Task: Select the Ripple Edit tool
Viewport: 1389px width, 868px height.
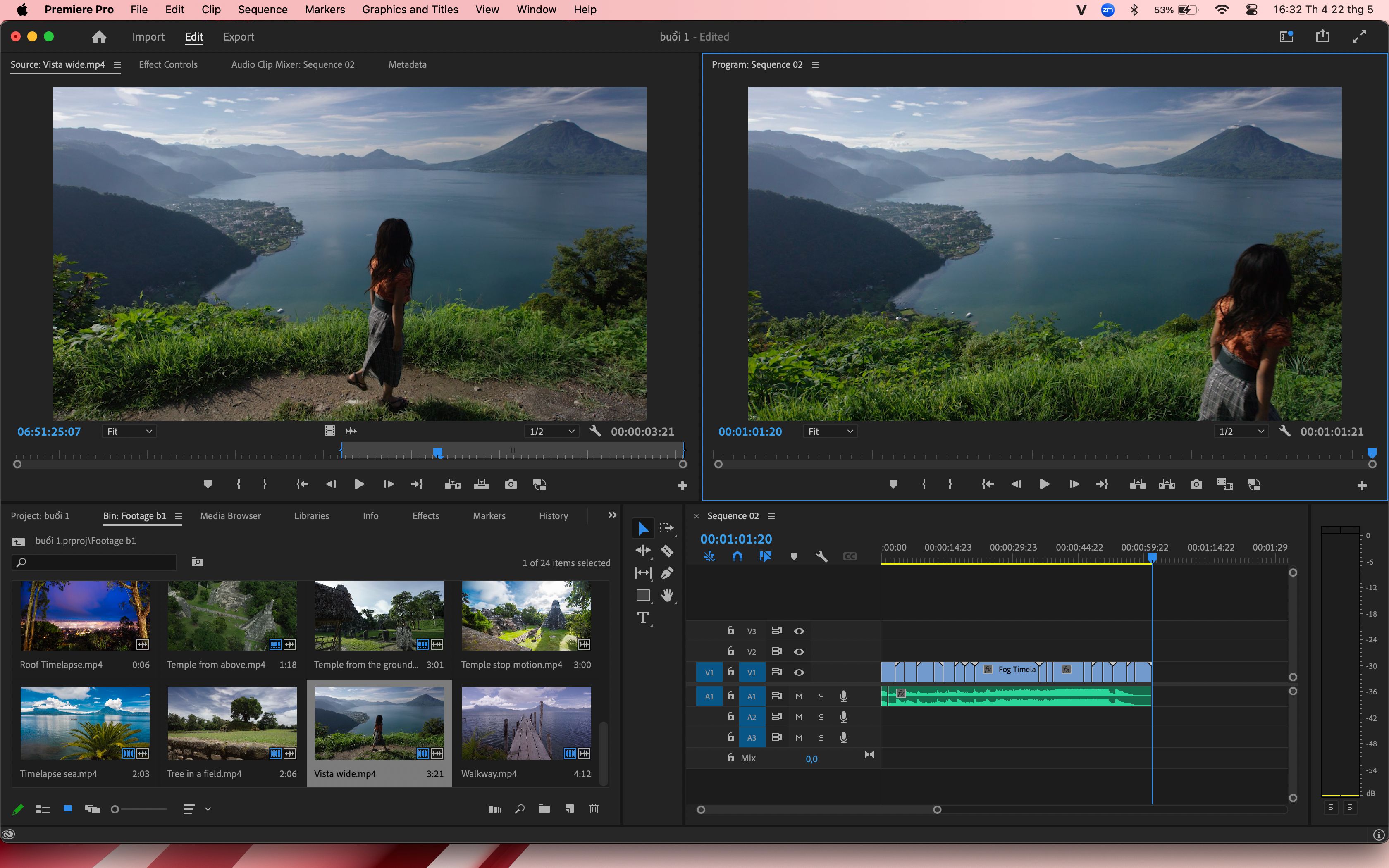Action: [643, 551]
